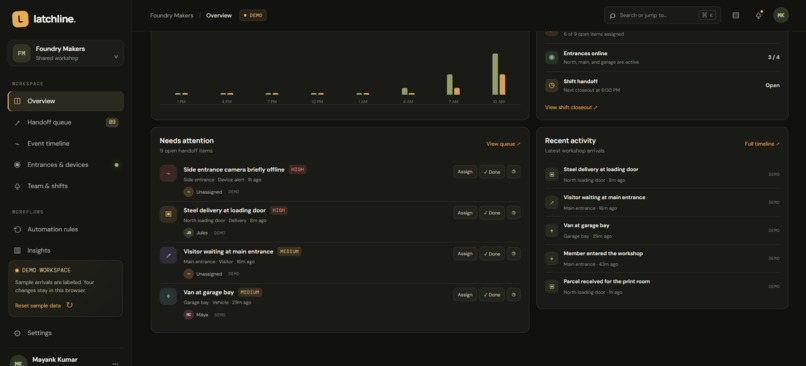The width and height of the screenshot is (806, 366).
Task: Click the View queue link
Action: [x=503, y=144]
